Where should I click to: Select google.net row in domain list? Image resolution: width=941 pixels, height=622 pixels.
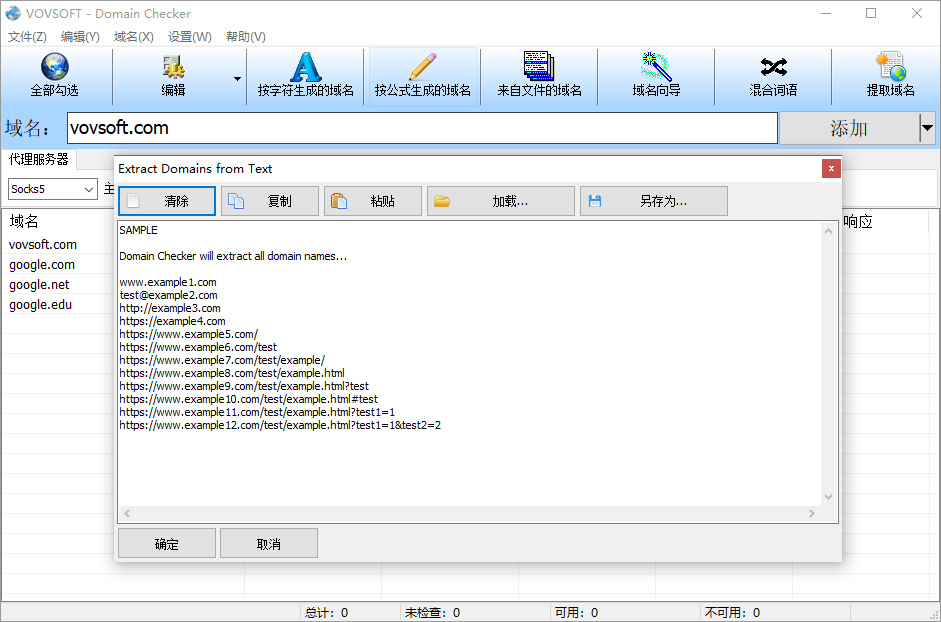click(39, 285)
